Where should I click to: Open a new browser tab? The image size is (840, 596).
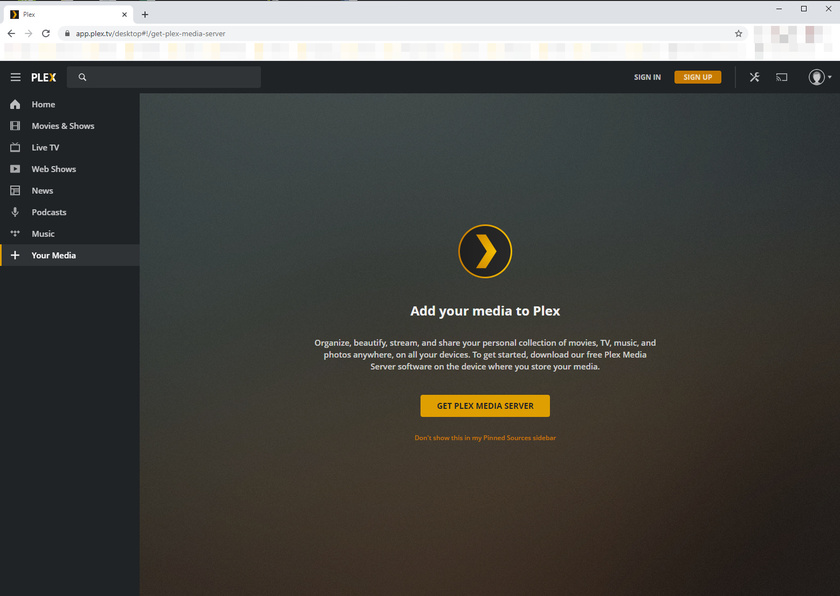point(145,14)
